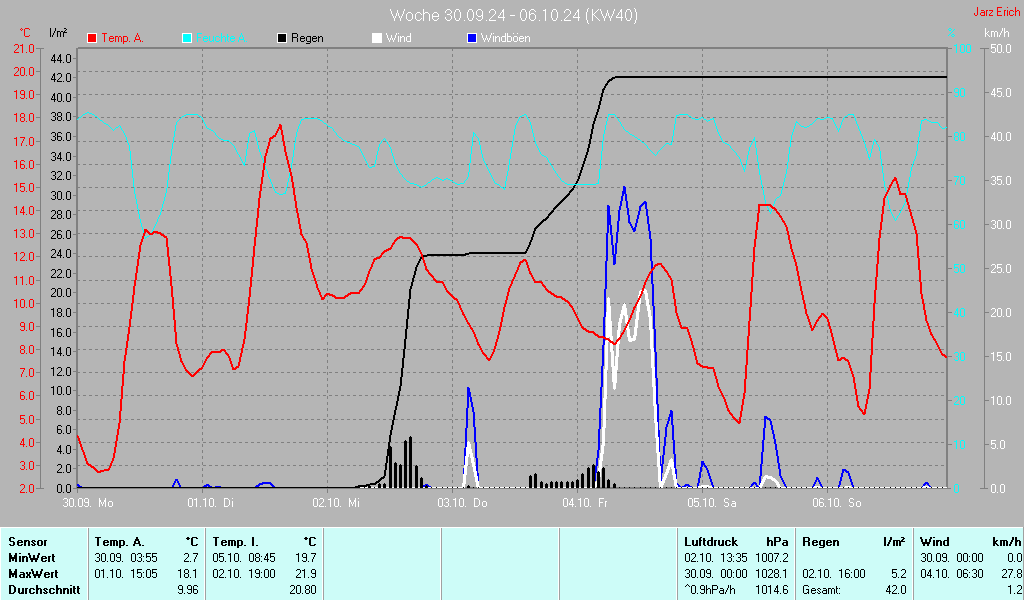The width and height of the screenshot is (1024, 600).
Task: Click the 'MinWert' row label
Action: tap(32, 558)
